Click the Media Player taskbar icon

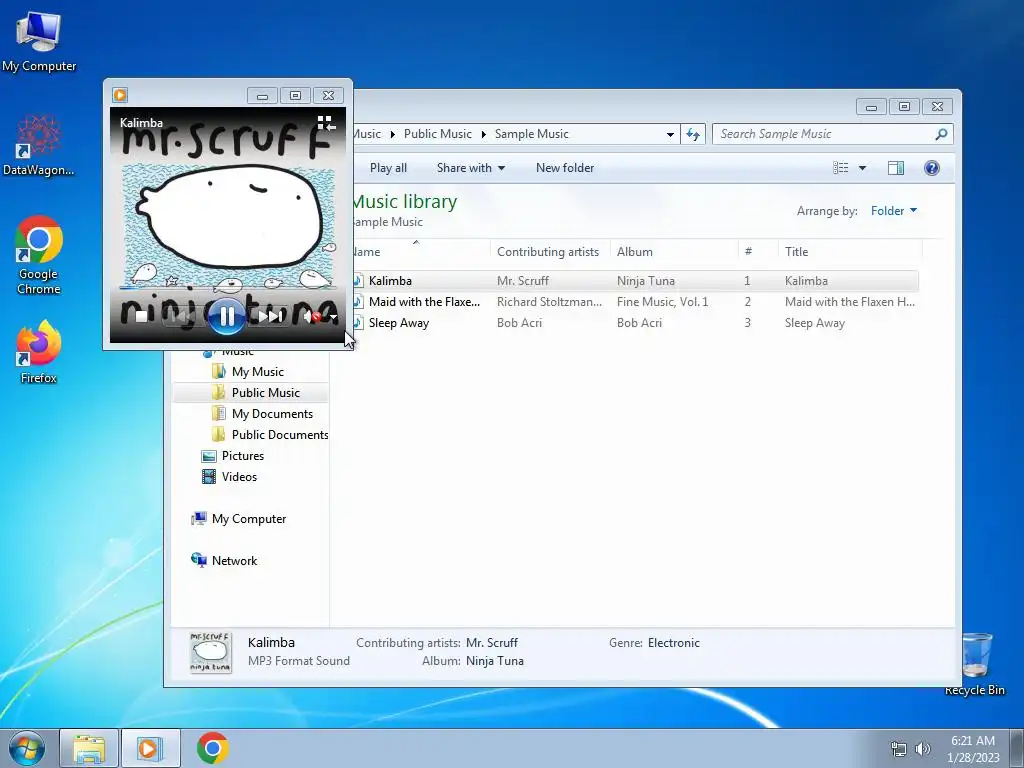pyautogui.click(x=150, y=748)
